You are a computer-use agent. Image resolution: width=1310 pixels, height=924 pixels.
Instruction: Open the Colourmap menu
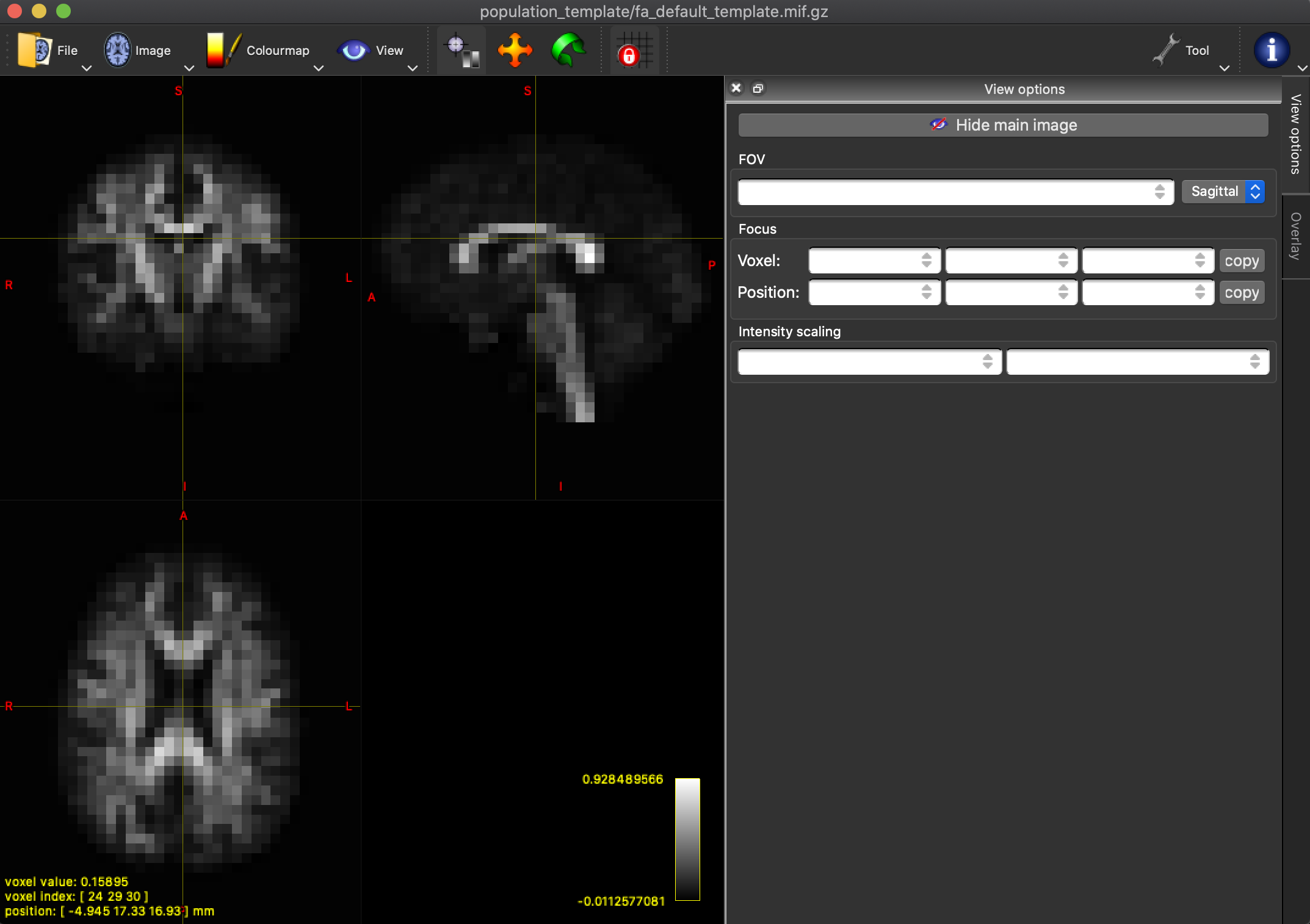[222, 50]
